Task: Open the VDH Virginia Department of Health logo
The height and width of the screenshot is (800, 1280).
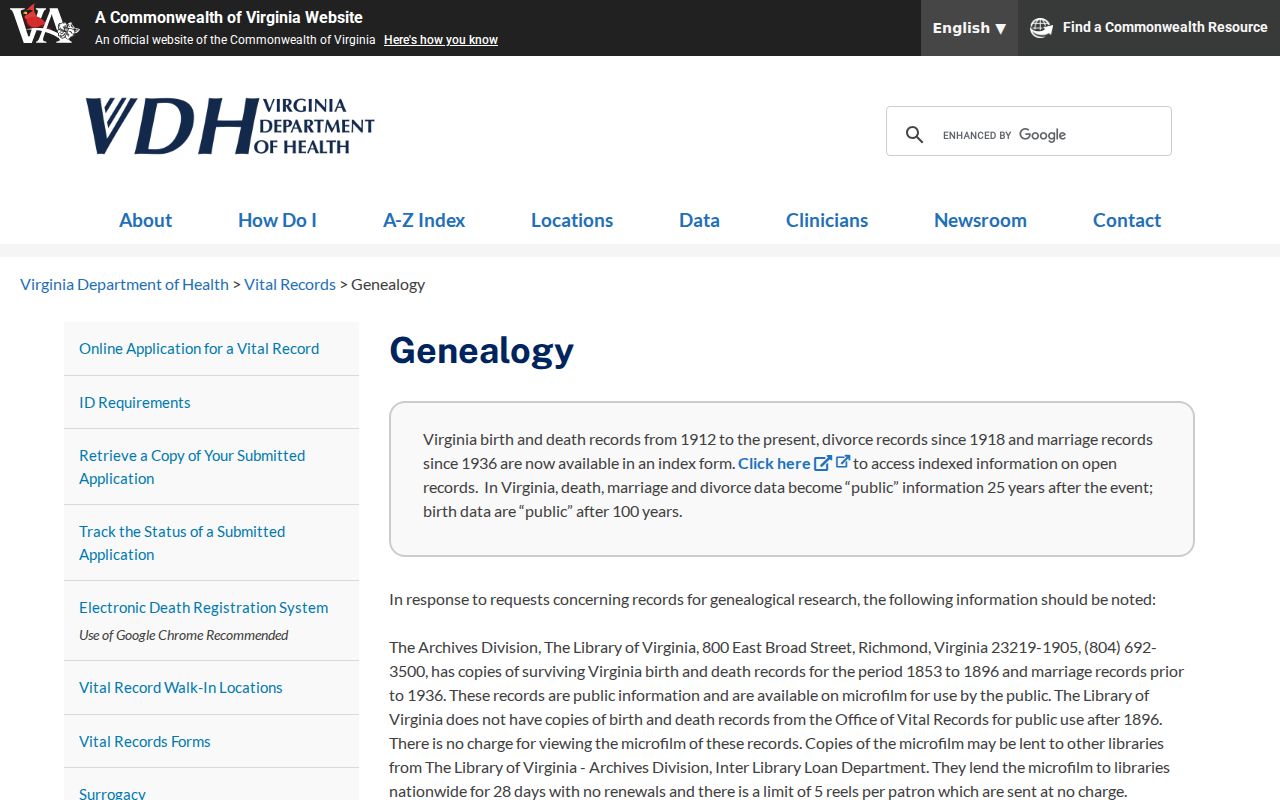Action: (x=230, y=126)
